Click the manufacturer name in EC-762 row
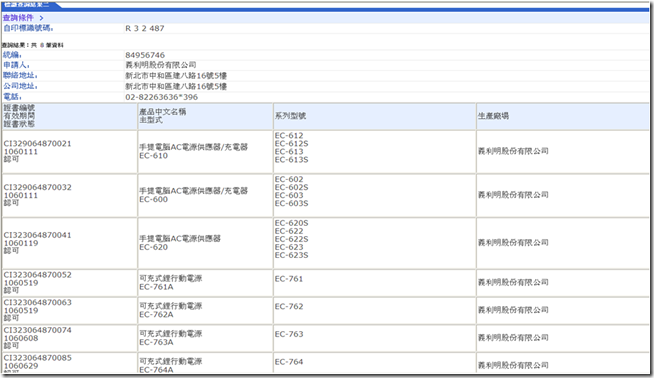This screenshot has height=378, width=654. pos(513,310)
